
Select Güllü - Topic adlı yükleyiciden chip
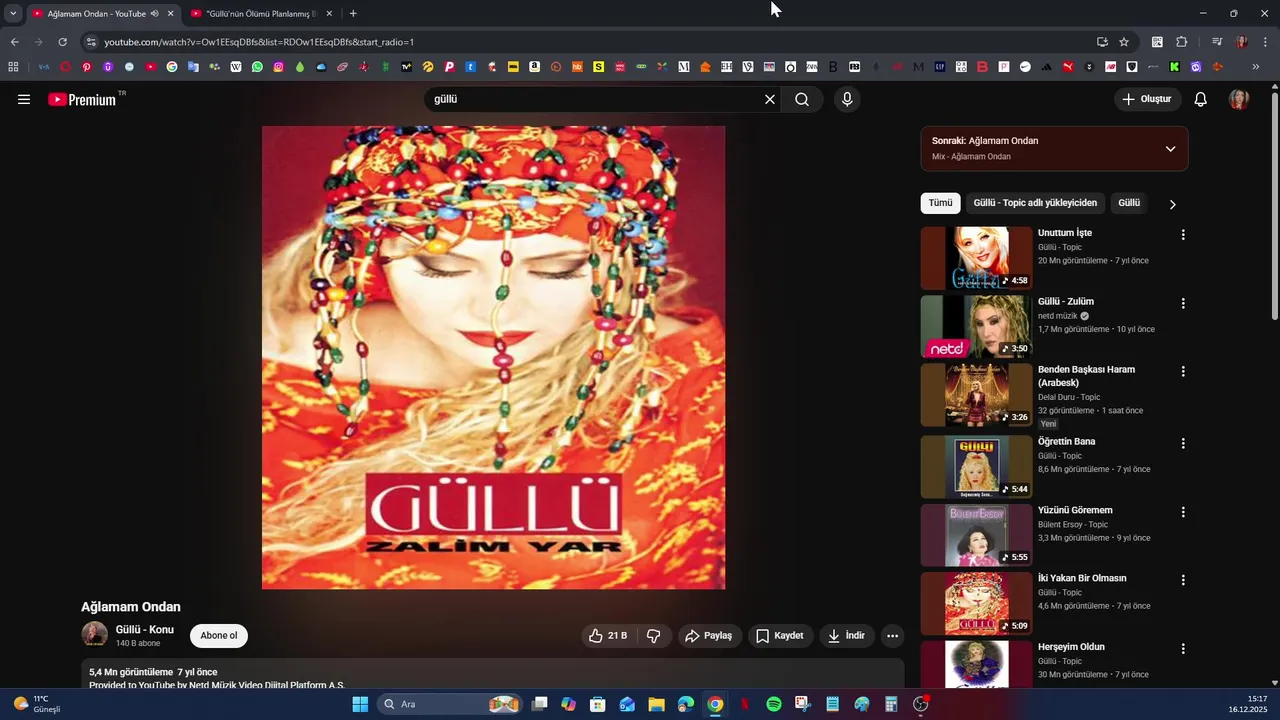click(x=1035, y=203)
